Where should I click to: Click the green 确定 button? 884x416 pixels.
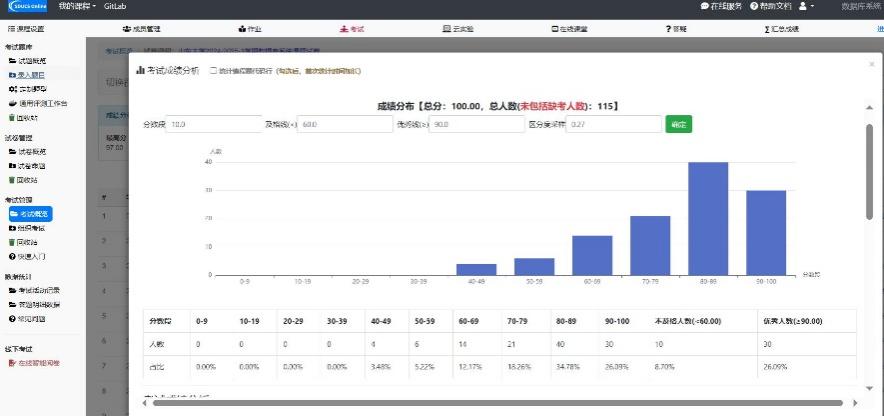point(678,125)
